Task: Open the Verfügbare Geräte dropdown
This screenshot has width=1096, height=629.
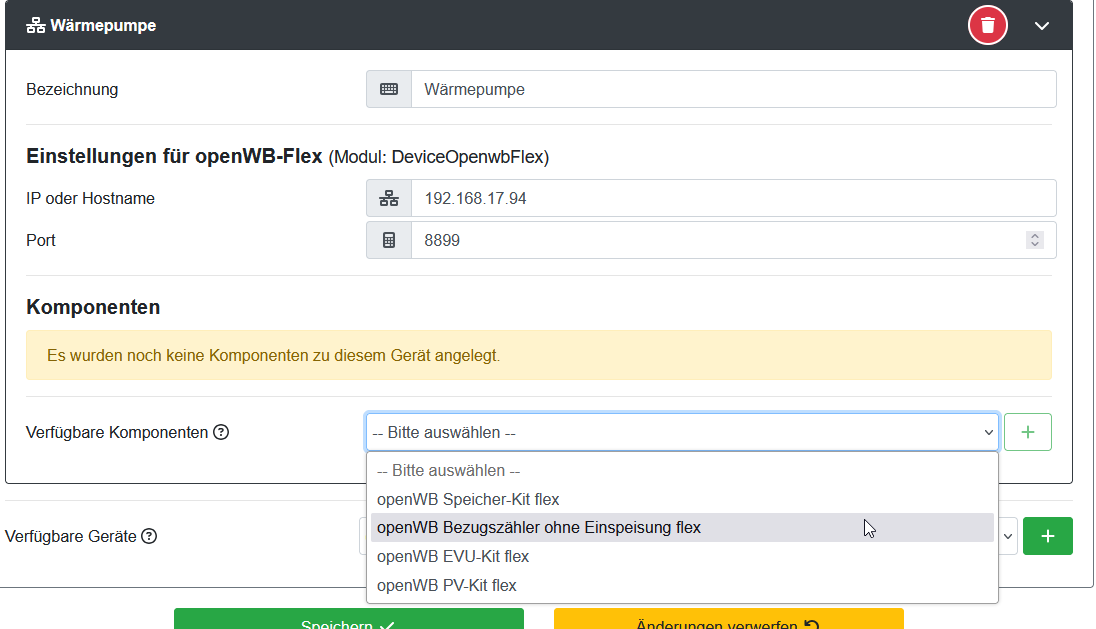Action: click(x=1007, y=536)
